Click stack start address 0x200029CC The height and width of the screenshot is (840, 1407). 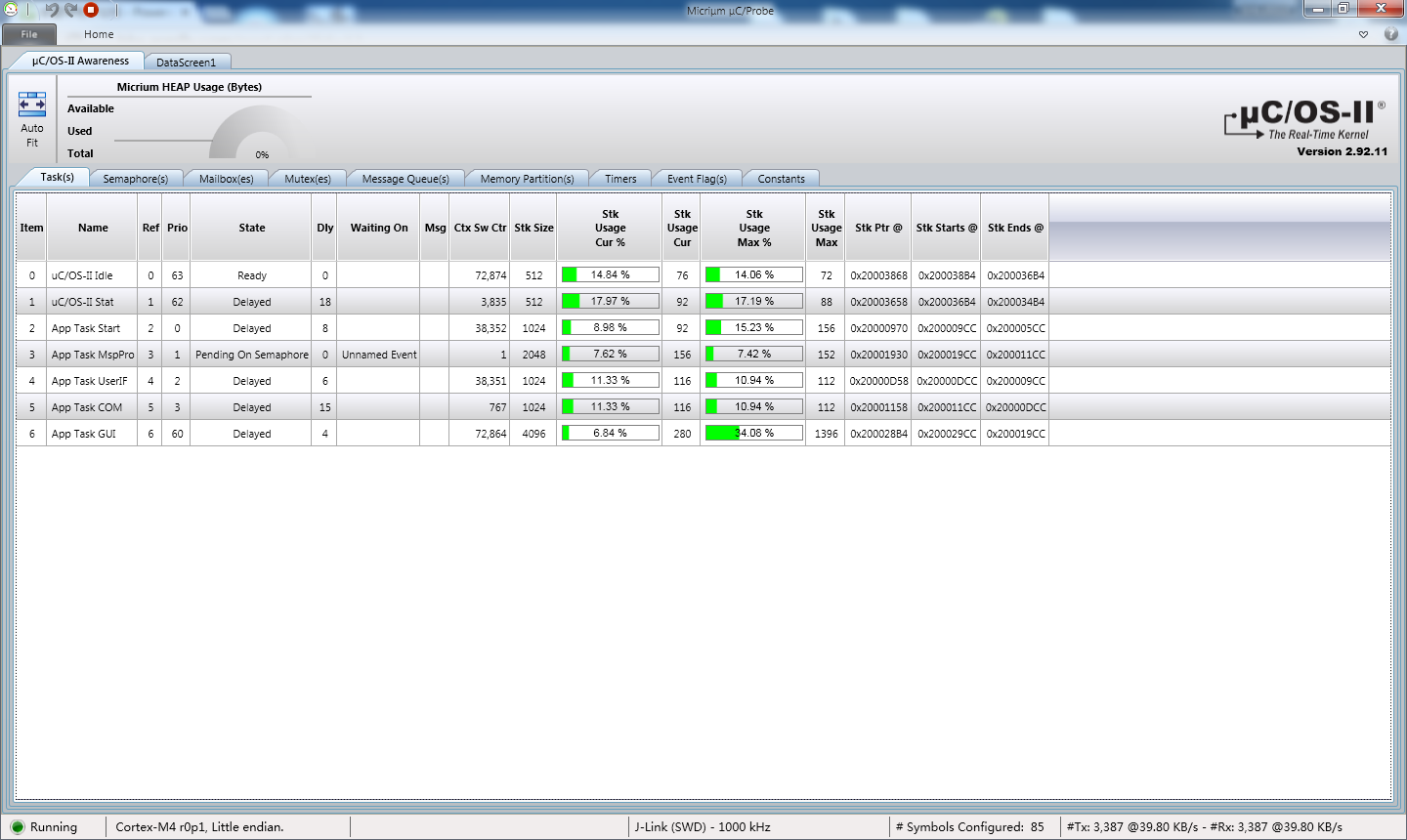coord(946,434)
